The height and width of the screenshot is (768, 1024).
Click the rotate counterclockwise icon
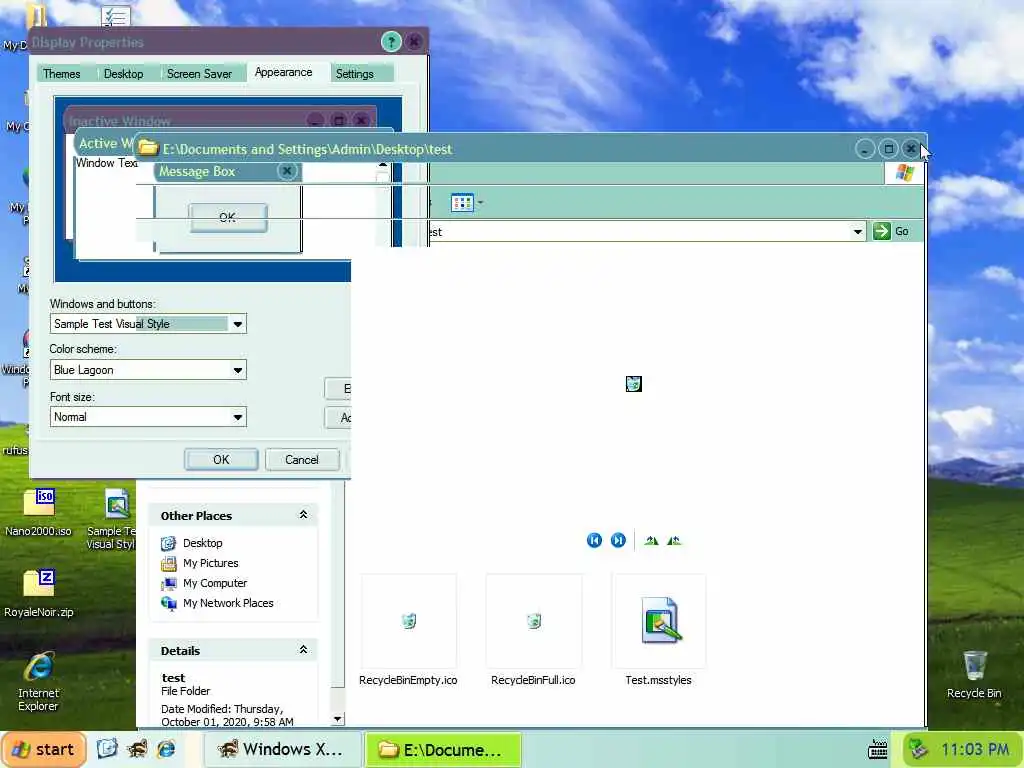674,540
